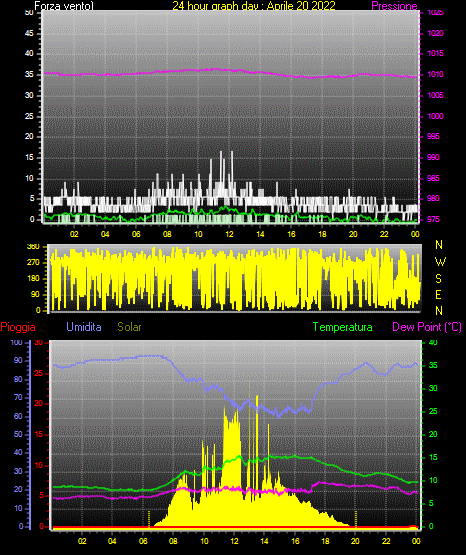
Task: Click the Solar legend label
Action: (x=129, y=327)
